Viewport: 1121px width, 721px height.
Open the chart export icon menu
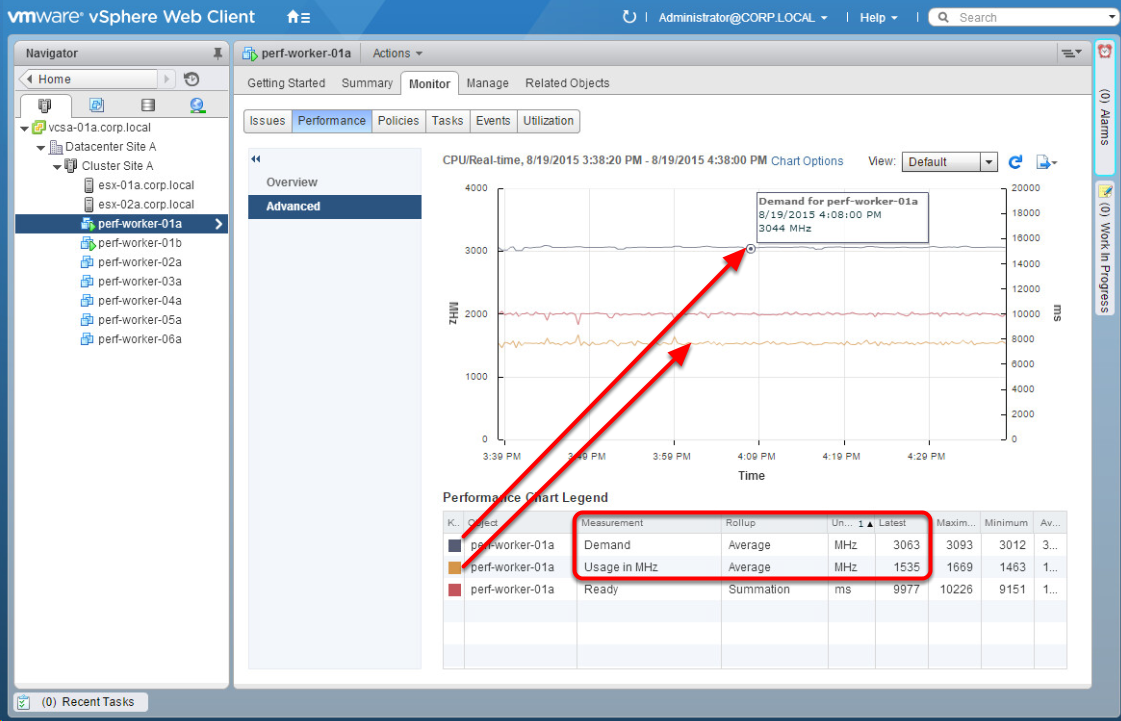[1047, 162]
